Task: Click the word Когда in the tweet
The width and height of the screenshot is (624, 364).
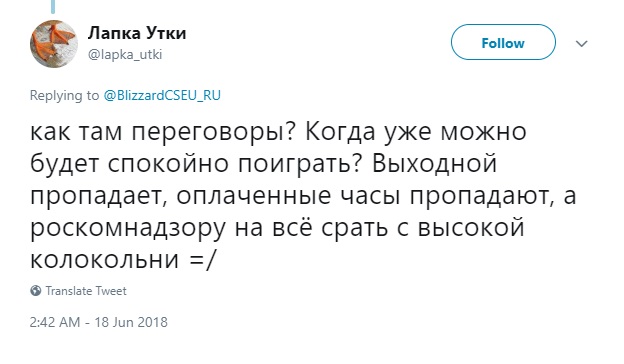Action: [x=340, y=132]
